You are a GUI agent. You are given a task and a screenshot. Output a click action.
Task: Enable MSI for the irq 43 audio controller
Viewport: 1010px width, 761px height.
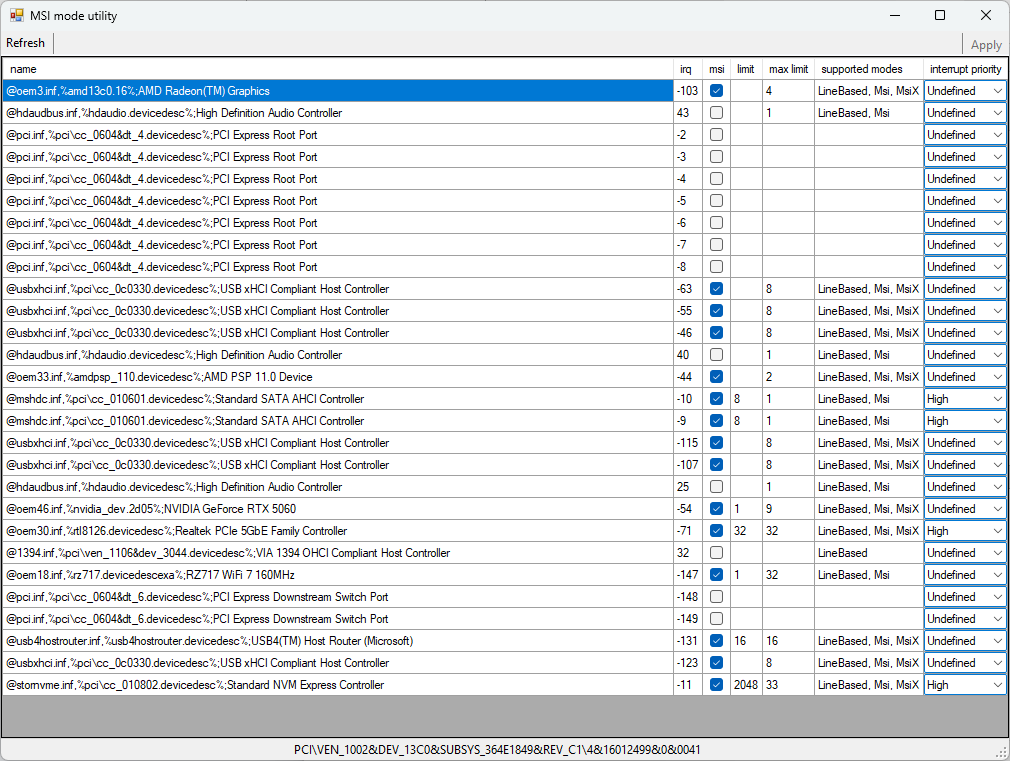click(716, 113)
